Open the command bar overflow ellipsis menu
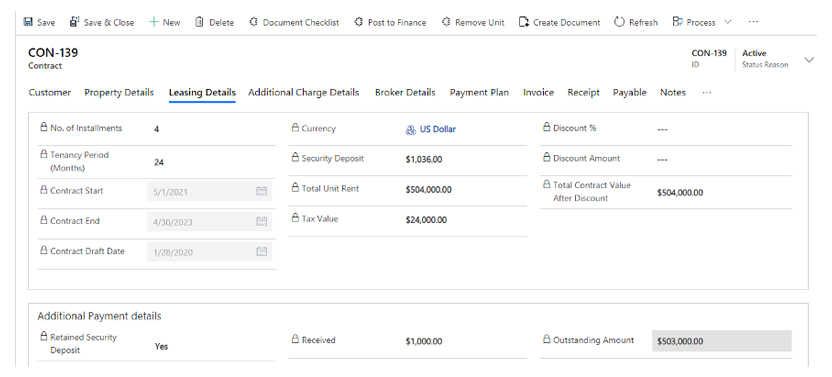 click(753, 22)
